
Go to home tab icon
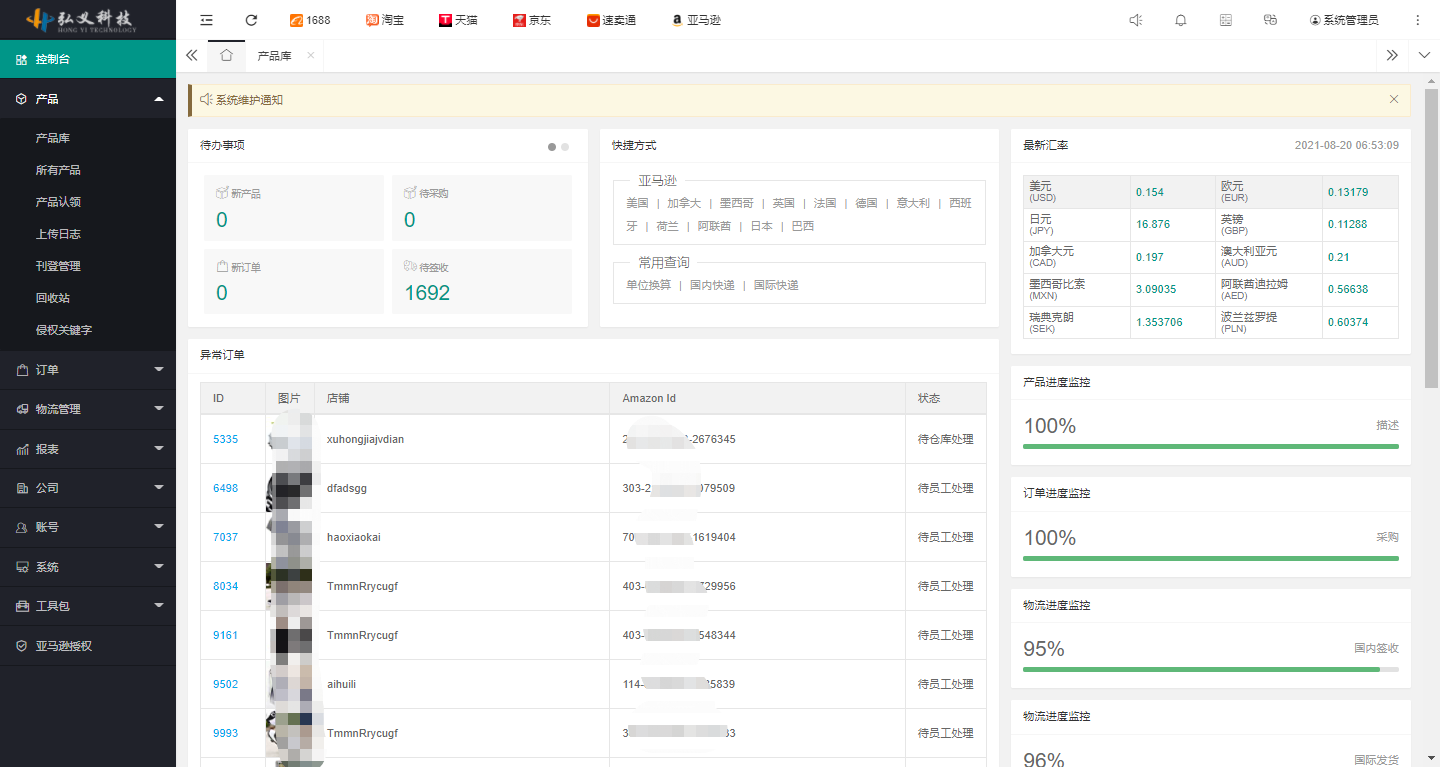click(x=226, y=56)
